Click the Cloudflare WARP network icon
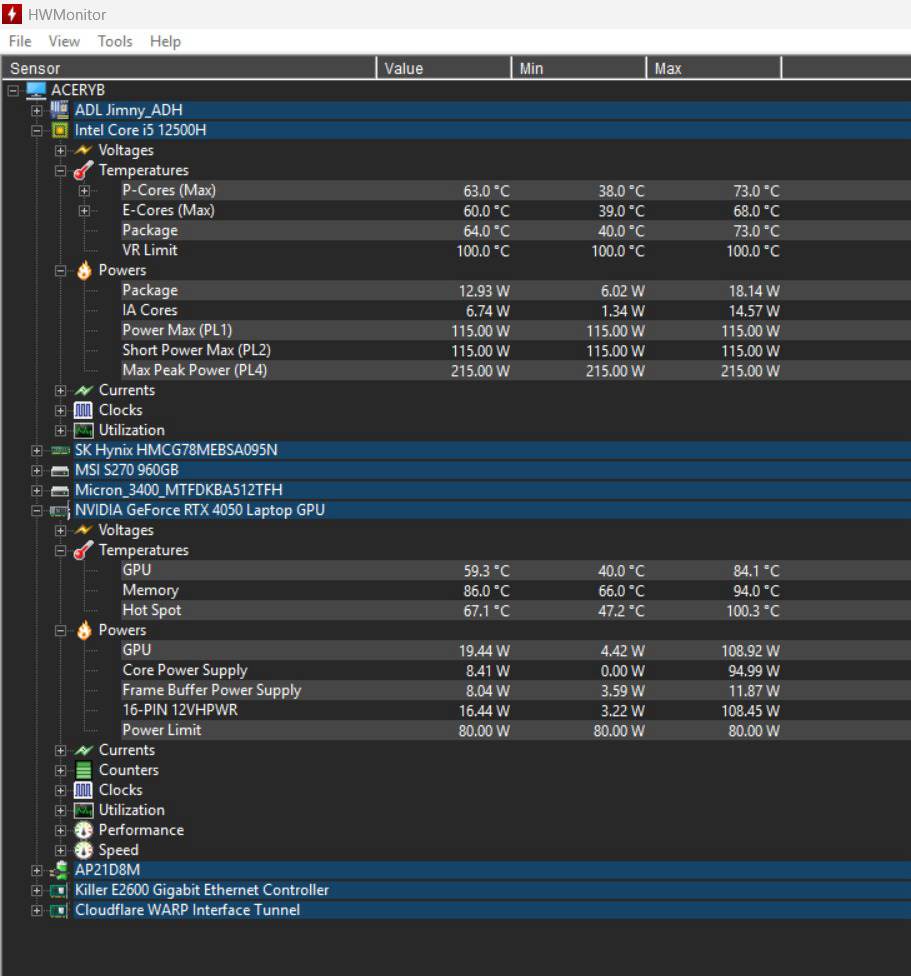Image resolution: width=911 pixels, height=976 pixels. coord(60,911)
